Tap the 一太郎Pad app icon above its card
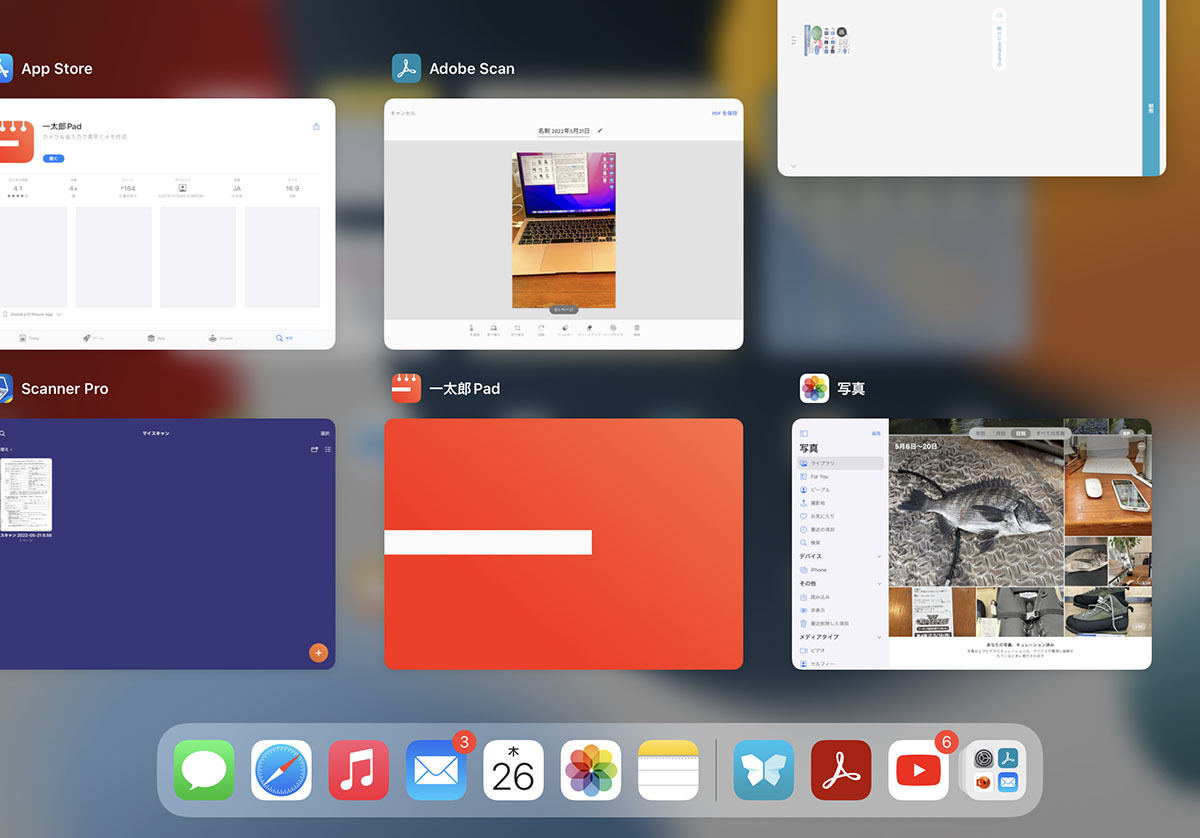Image resolution: width=1200 pixels, height=838 pixels. click(x=406, y=388)
